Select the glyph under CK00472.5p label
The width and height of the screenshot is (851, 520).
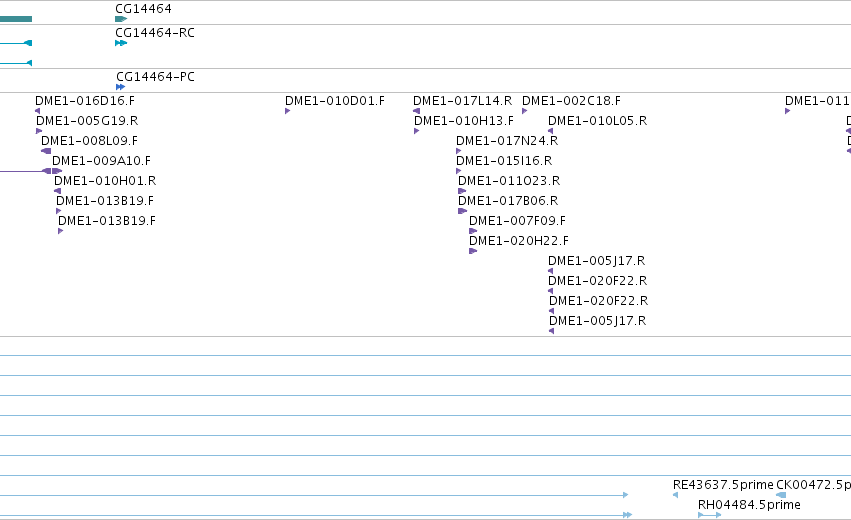[x=781, y=495]
